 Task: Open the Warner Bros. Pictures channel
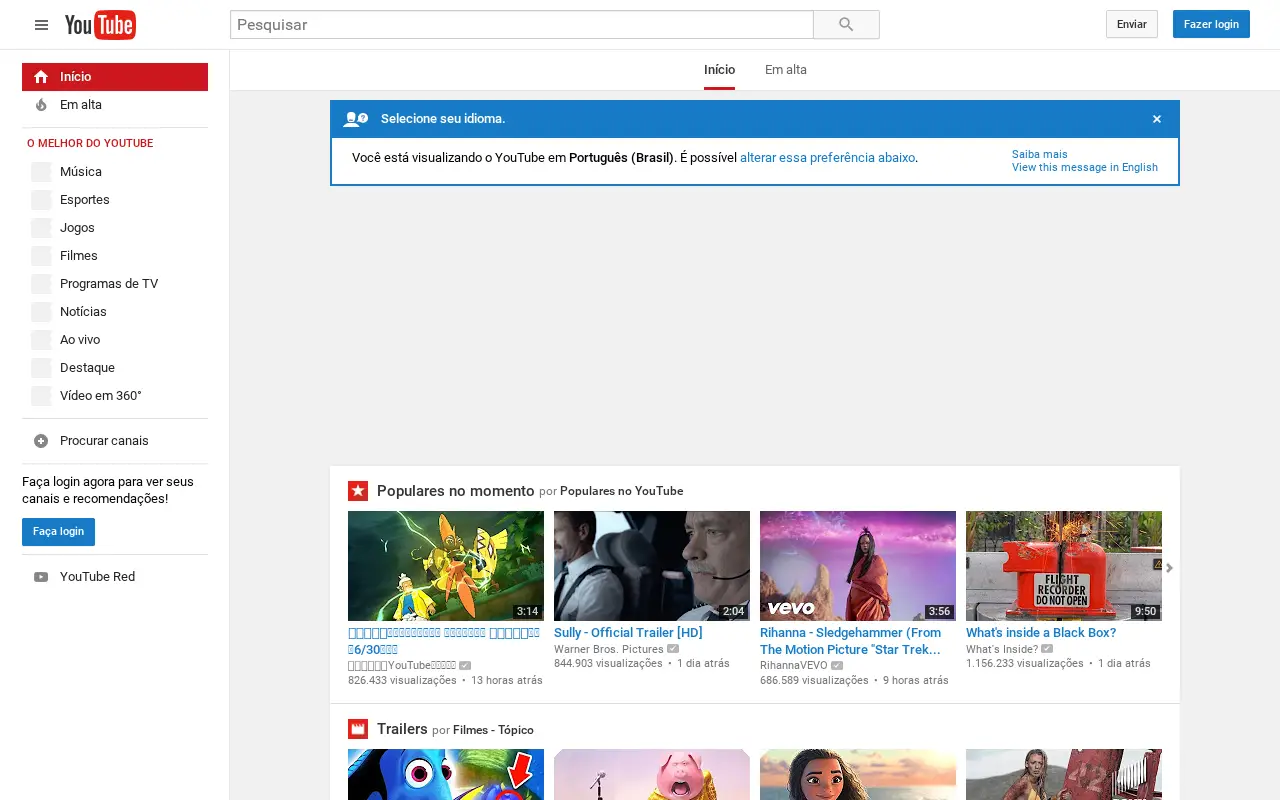(x=609, y=650)
